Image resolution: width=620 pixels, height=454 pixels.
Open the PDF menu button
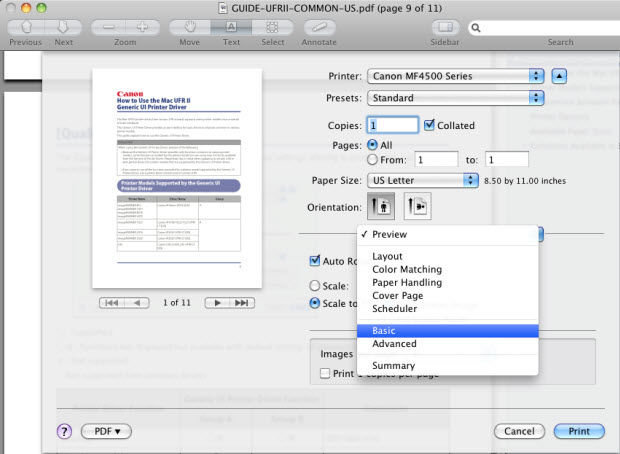(x=106, y=431)
